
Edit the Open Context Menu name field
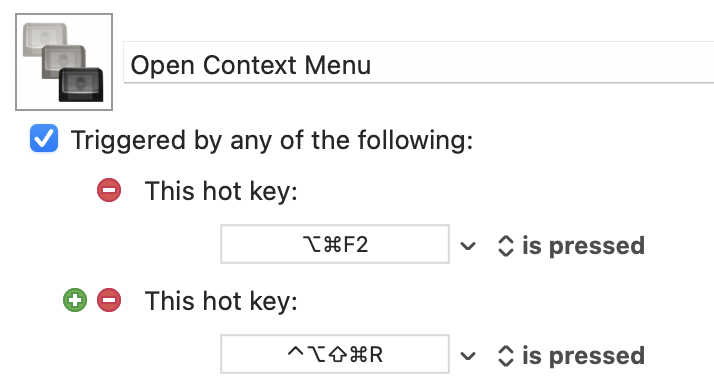[418, 63]
